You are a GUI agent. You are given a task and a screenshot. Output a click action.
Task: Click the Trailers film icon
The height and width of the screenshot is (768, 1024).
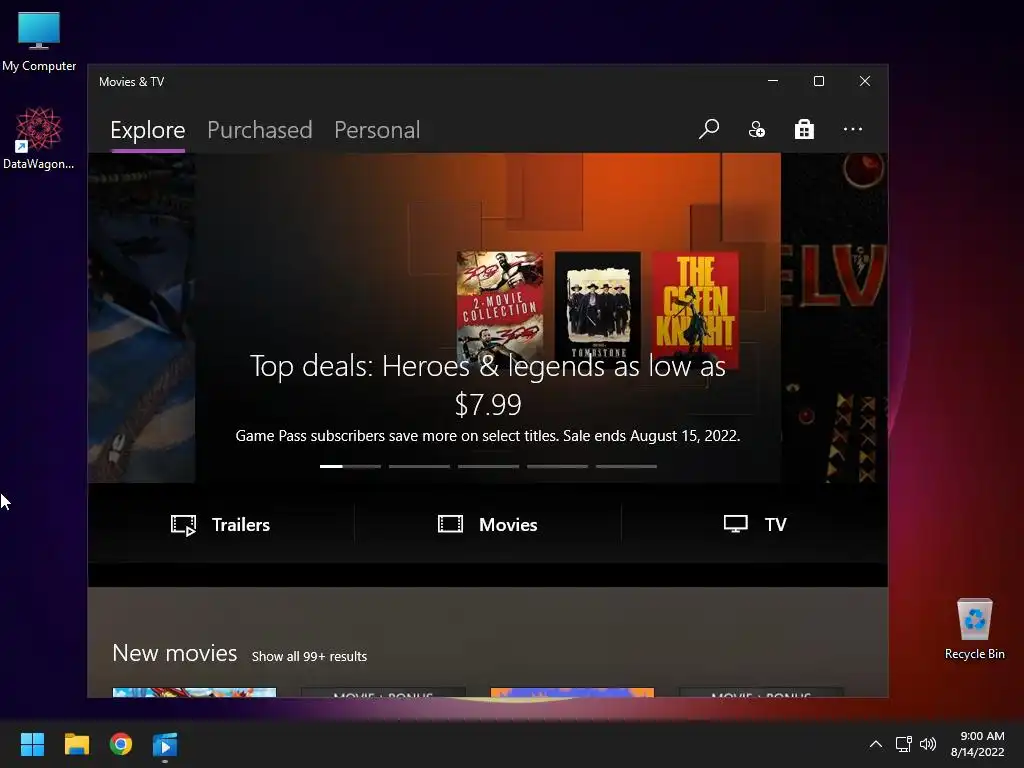coord(184,525)
